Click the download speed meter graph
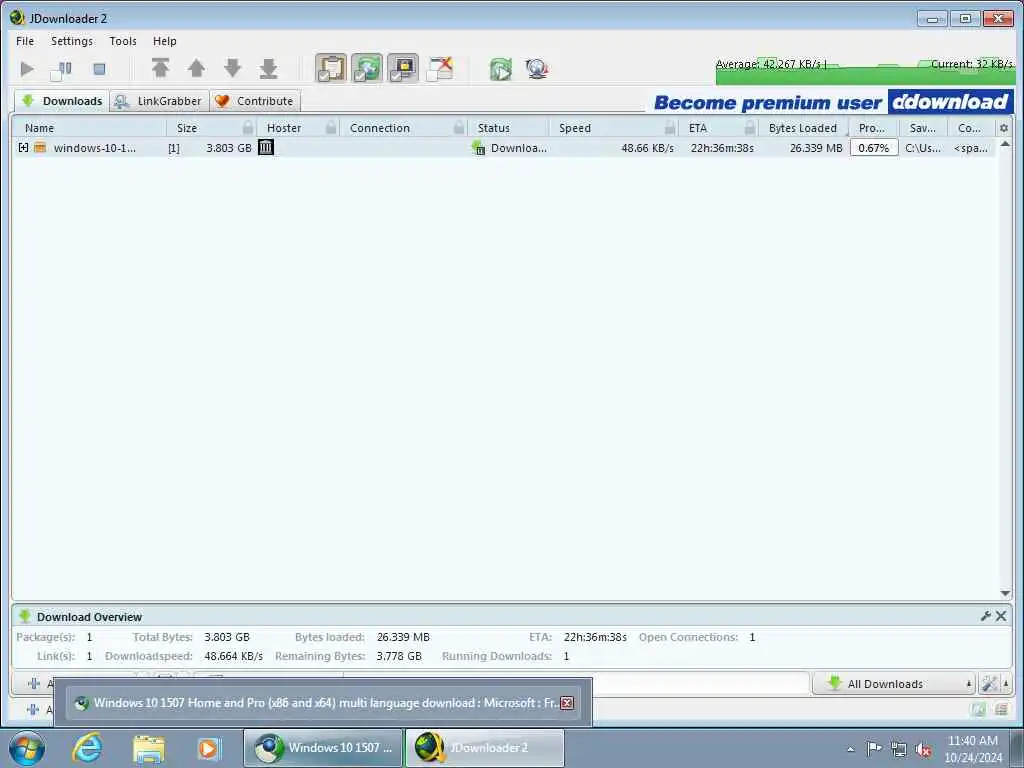 (x=865, y=71)
